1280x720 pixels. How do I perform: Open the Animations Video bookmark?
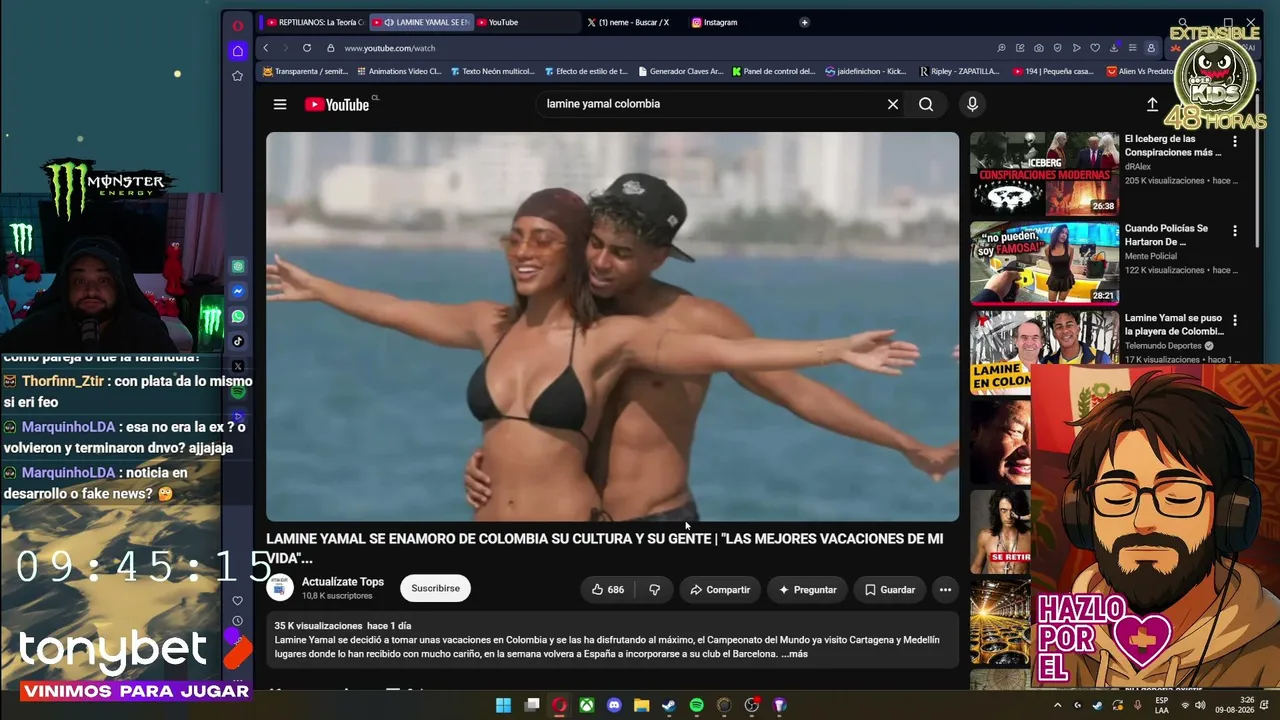pyautogui.click(x=398, y=72)
